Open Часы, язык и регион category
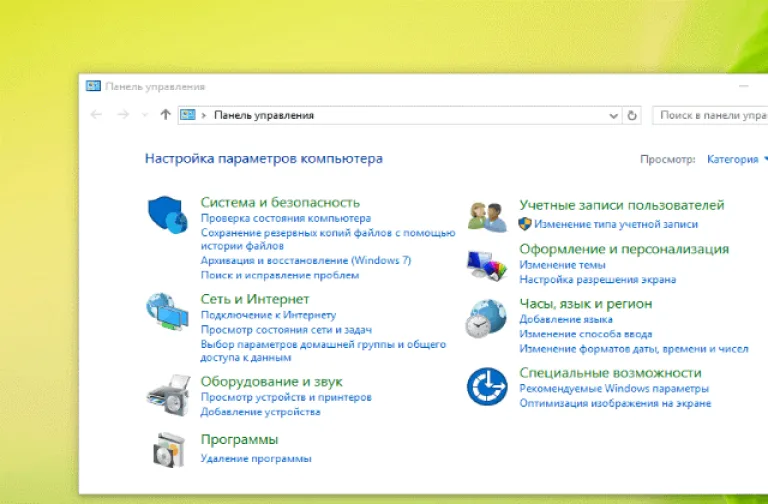Screen dimensions: 768x504 coord(586,304)
